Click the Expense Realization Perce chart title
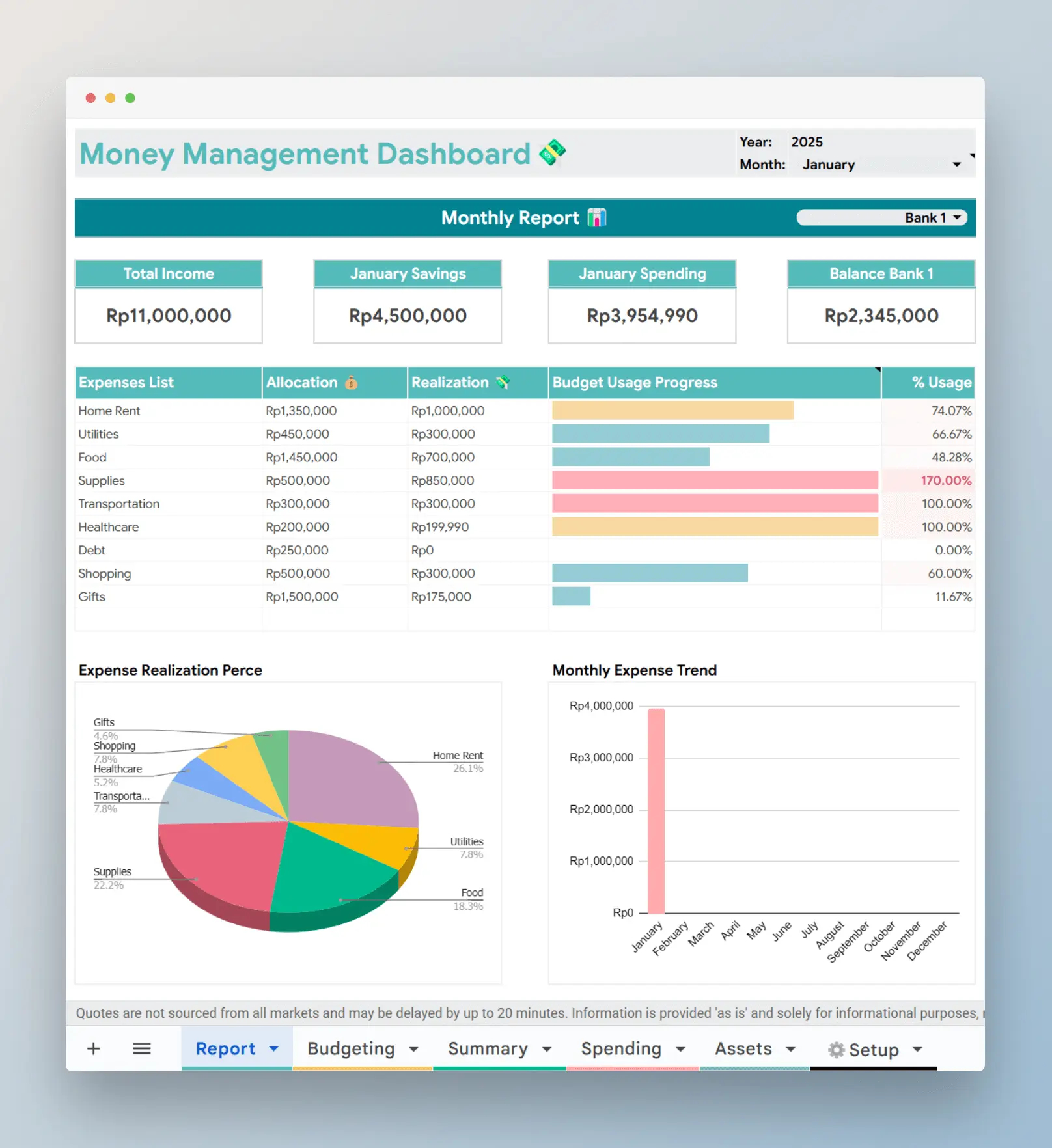1052x1148 pixels. [x=170, y=670]
